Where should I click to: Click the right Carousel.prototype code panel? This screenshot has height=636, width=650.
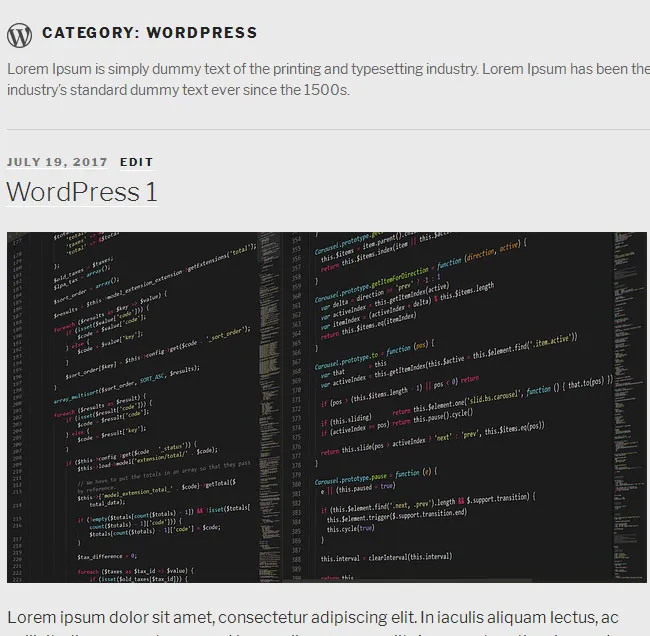click(x=450, y=400)
